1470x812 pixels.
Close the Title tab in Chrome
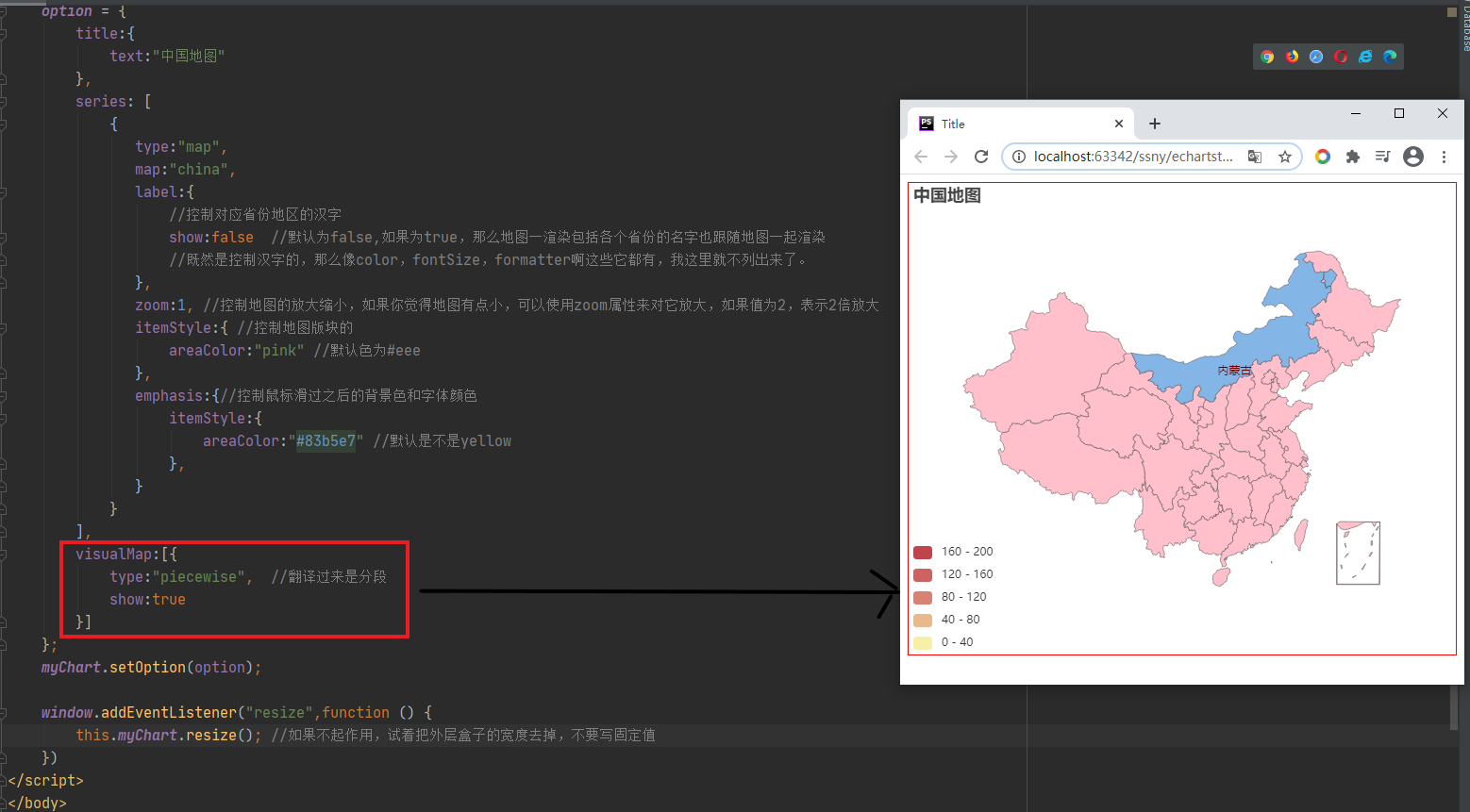(x=1119, y=124)
